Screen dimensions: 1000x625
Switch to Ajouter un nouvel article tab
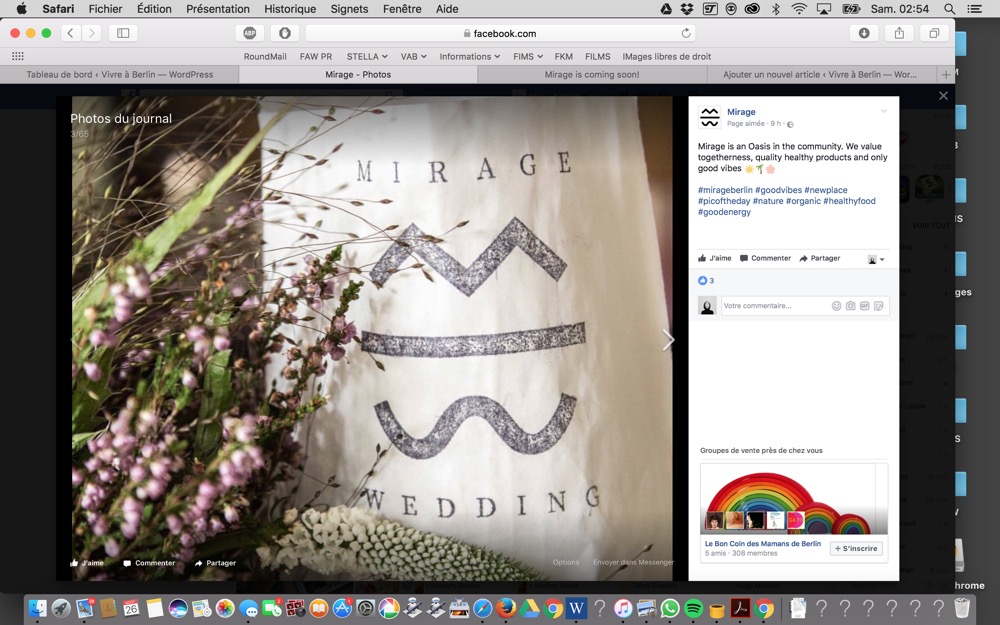pos(820,75)
